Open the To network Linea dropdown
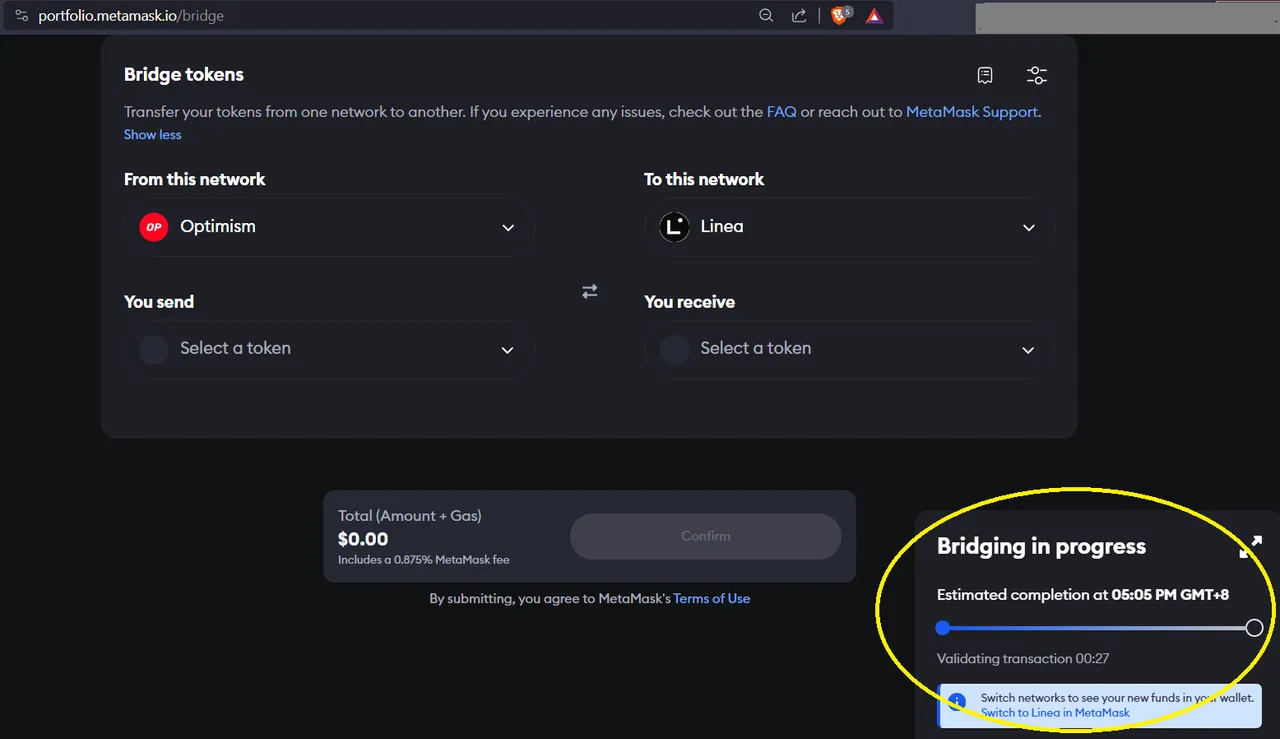The width and height of the screenshot is (1280, 739). tap(849, 227)
